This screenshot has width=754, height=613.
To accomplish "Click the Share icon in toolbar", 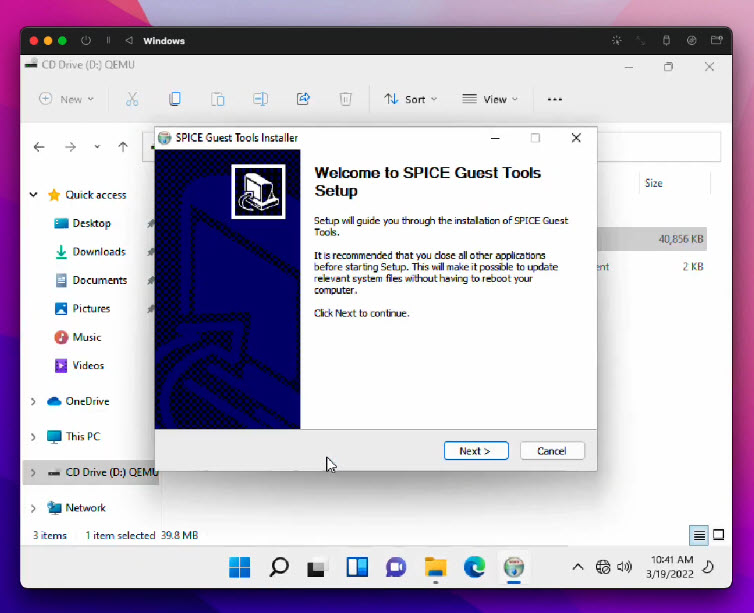I will (x=303, y=99).
